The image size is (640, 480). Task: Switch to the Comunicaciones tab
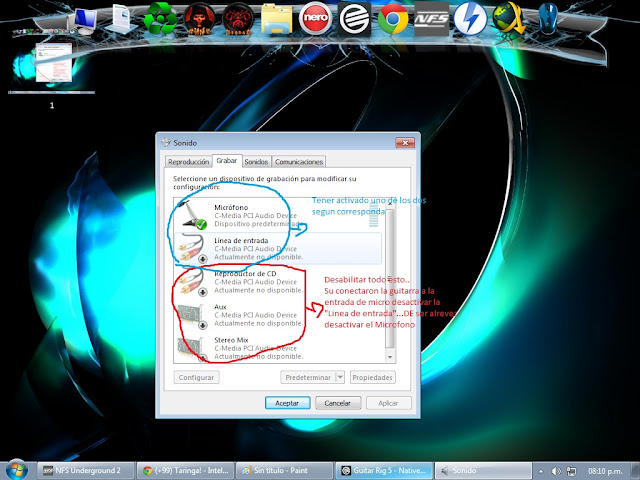pos(299,162)
